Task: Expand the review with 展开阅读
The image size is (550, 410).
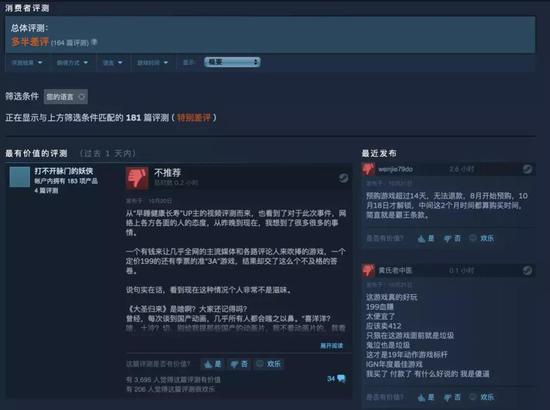Action: pos(331,346)
